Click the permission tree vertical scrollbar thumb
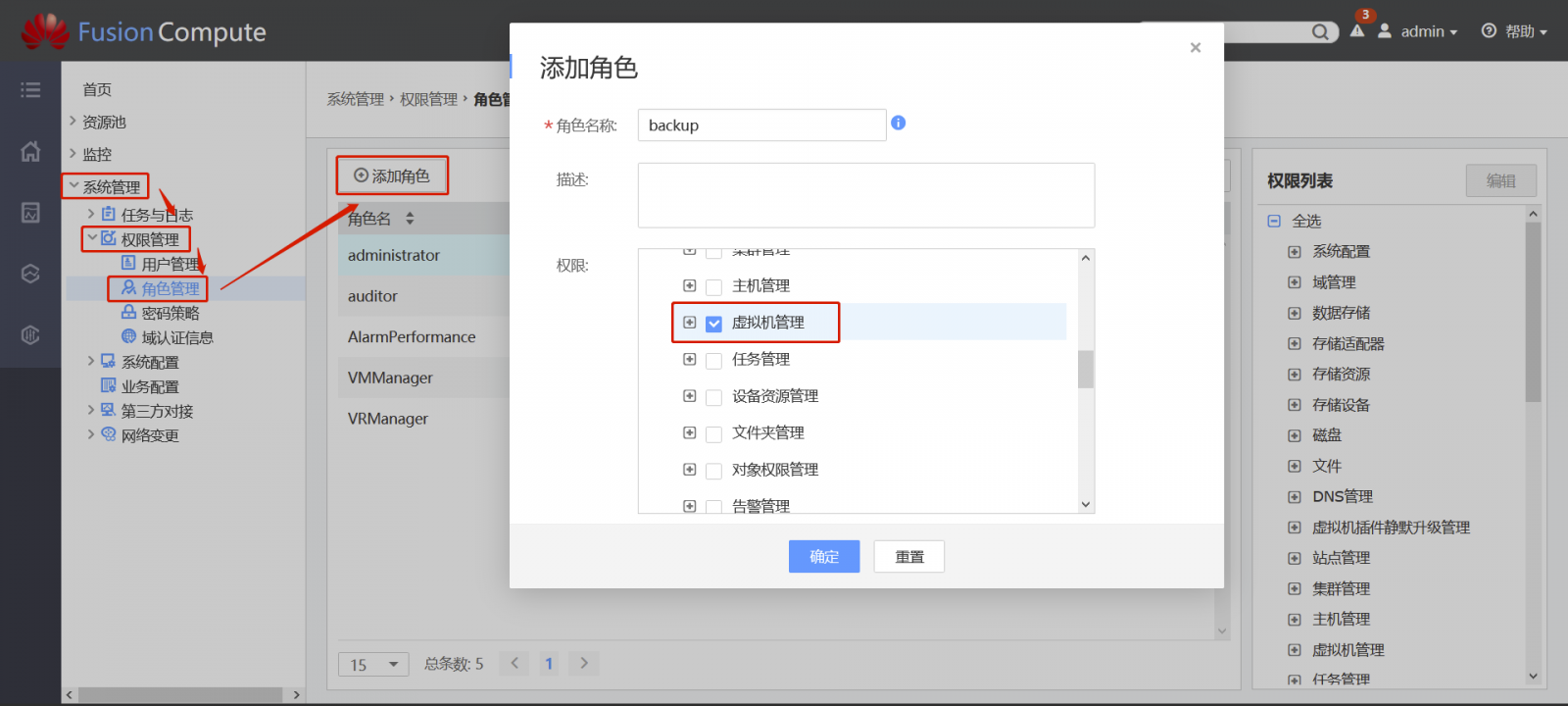The height and width of the screenshot is (706, 1568). [1086, 370]
